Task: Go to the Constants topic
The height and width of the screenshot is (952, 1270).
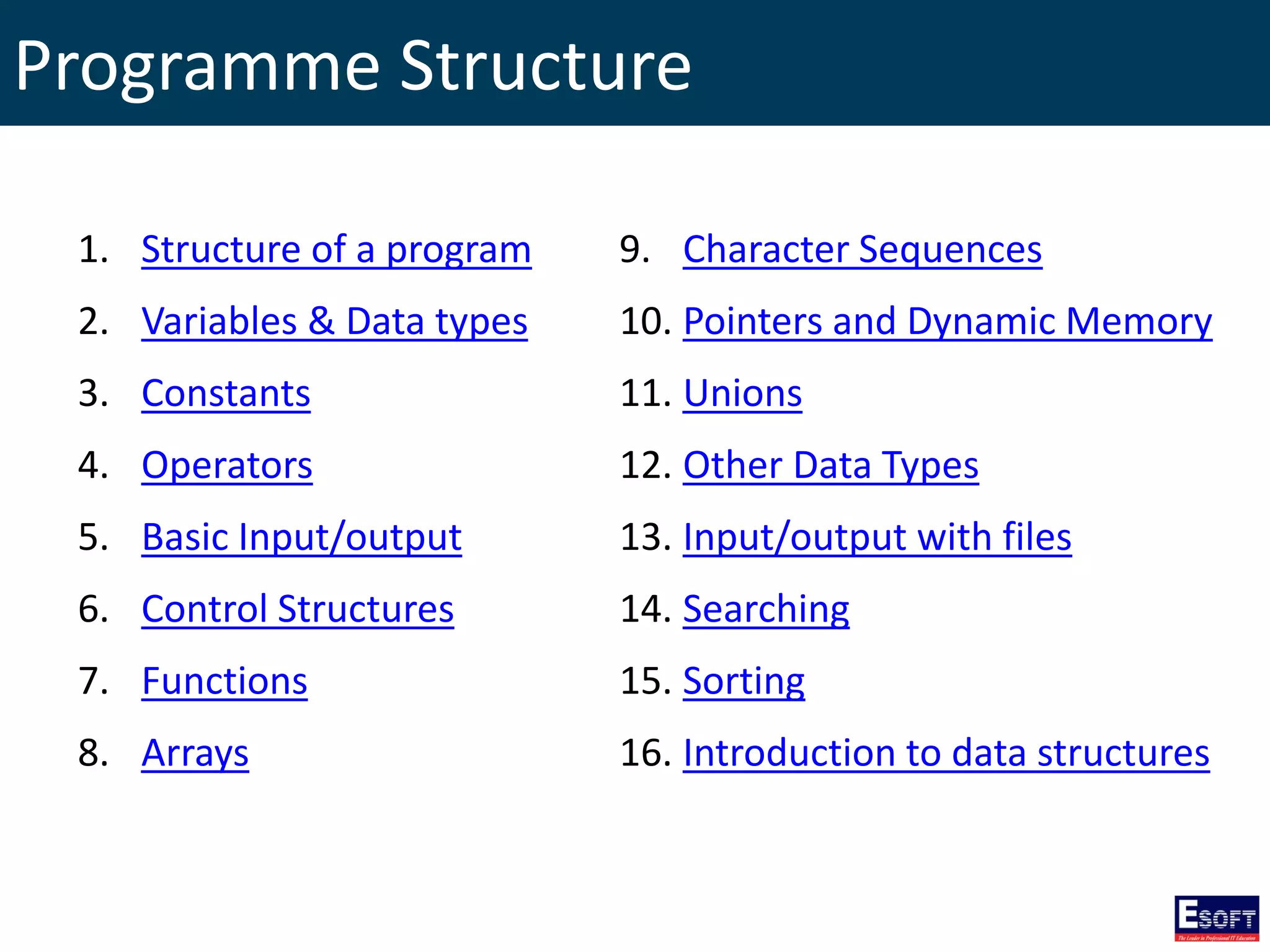Action: click(x=226, y=394)
